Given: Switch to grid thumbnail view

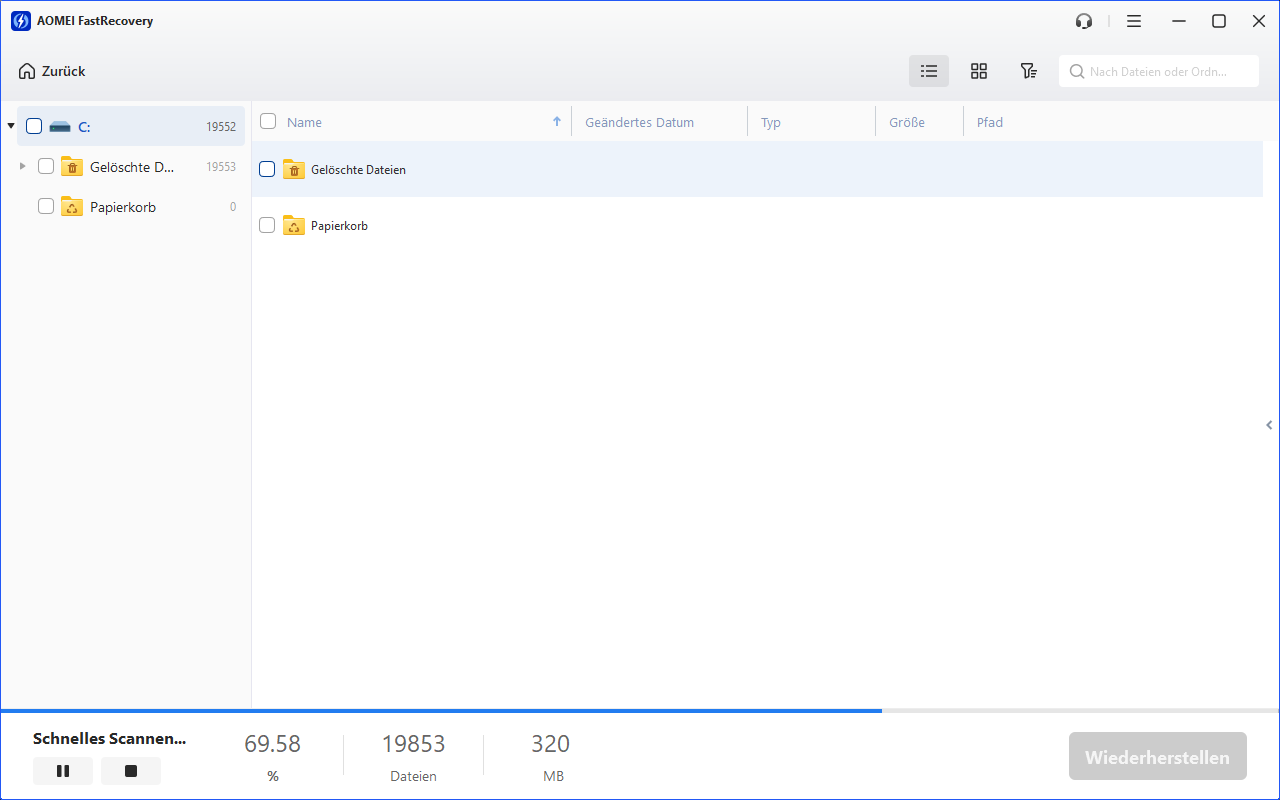Looking at the screenshot, I should 979,71.
